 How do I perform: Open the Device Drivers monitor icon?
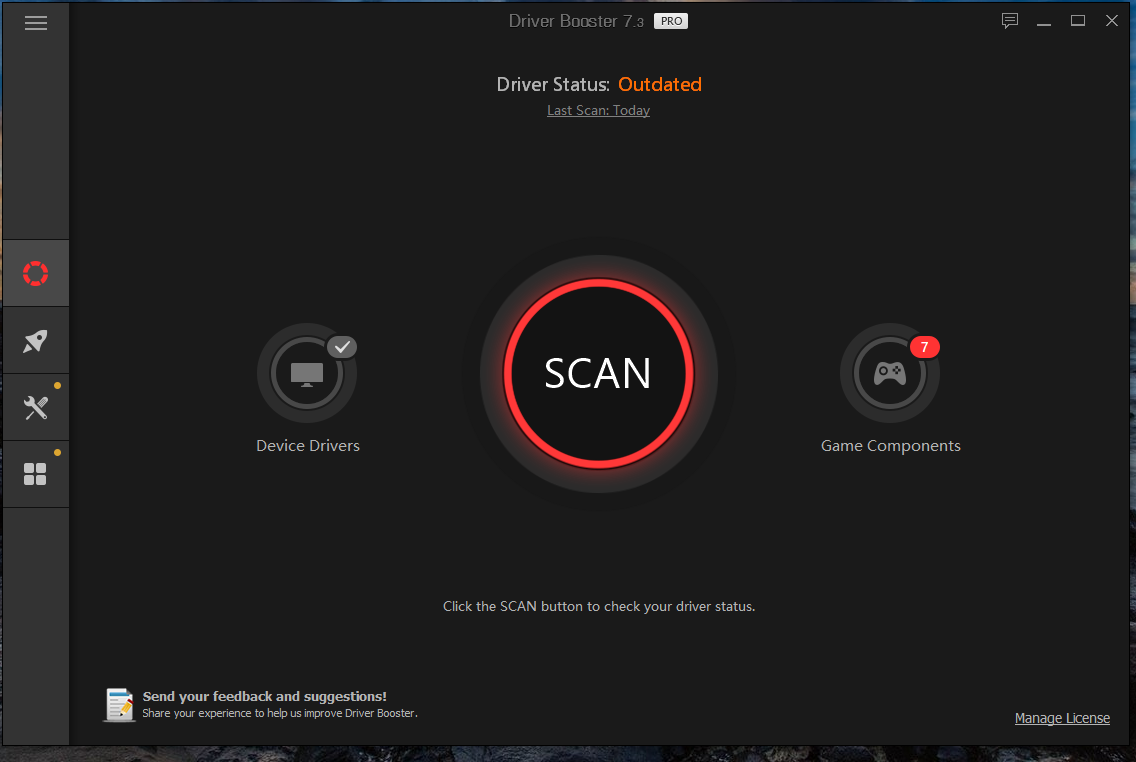307,373
